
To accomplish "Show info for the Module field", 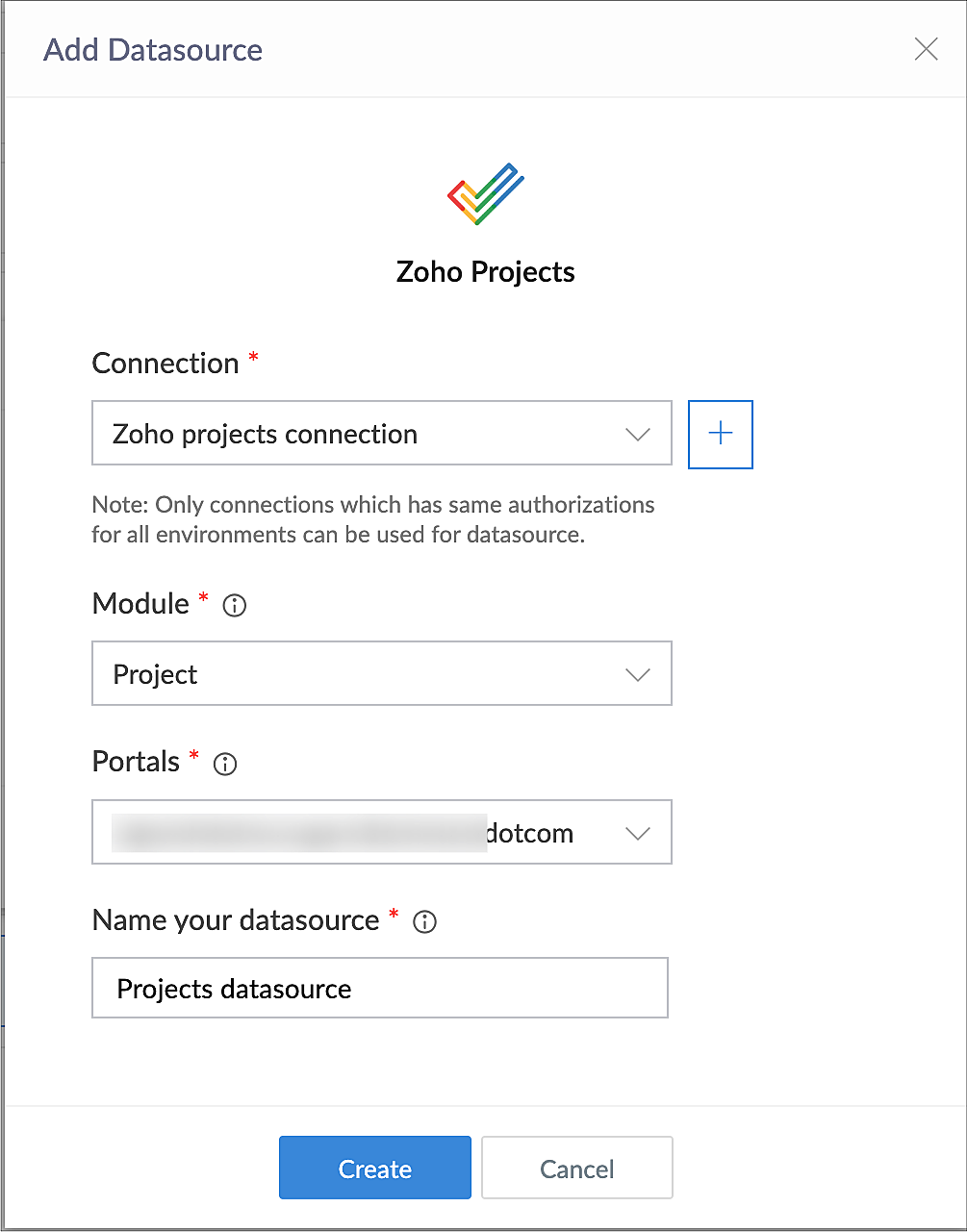I will click(234, 606).
